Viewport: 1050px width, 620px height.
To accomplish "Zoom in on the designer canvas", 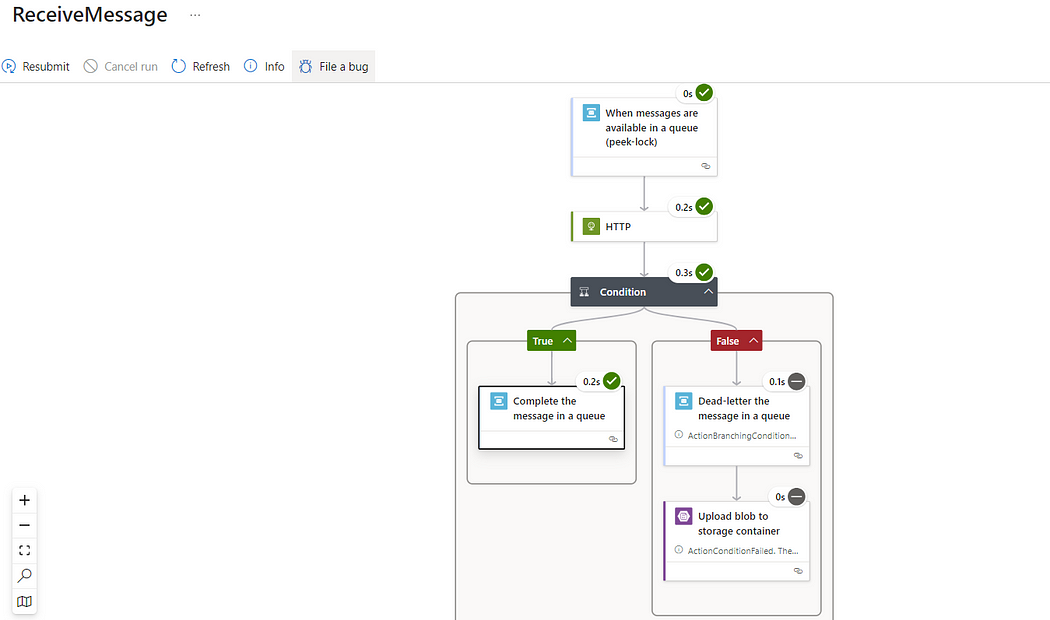I will tap(25, 500).
